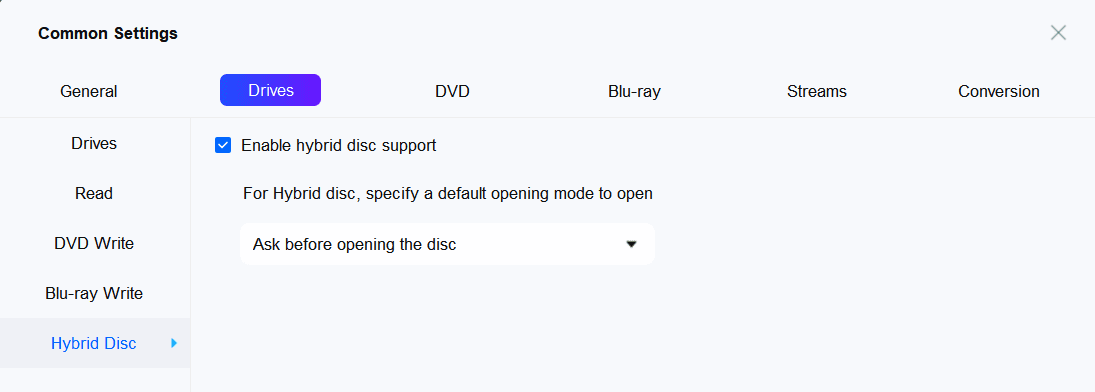Uncheck the Enable hybrid disc support checkbox
The height and width of the screenshot is (392, 1095).
pyautogui.click(x=223, y=145)
